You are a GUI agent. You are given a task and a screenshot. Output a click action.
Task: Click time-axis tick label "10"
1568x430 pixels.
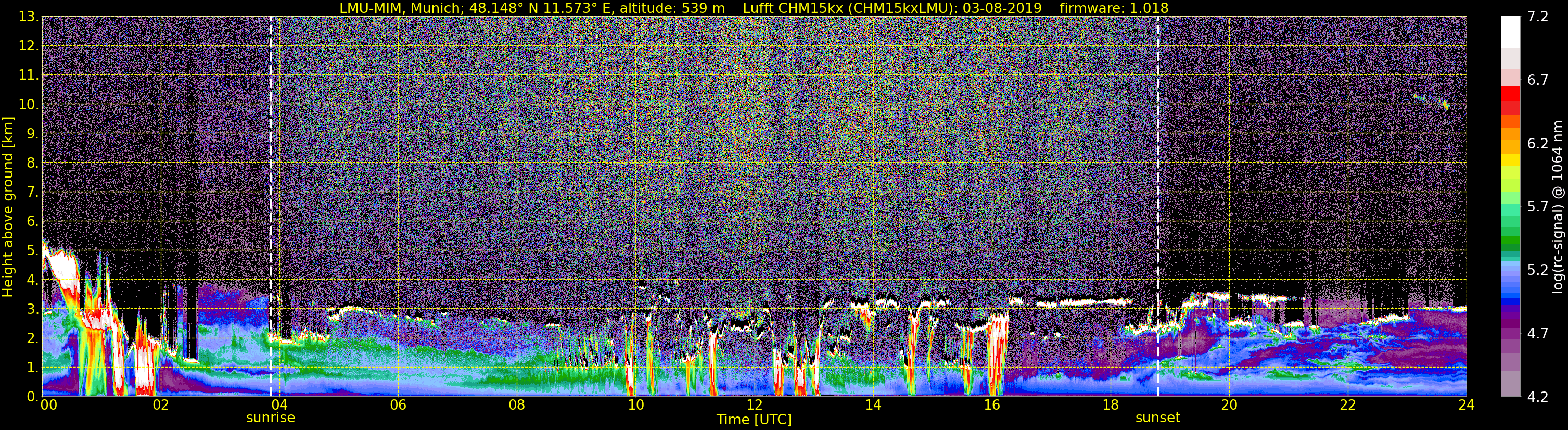coord(635,405)
